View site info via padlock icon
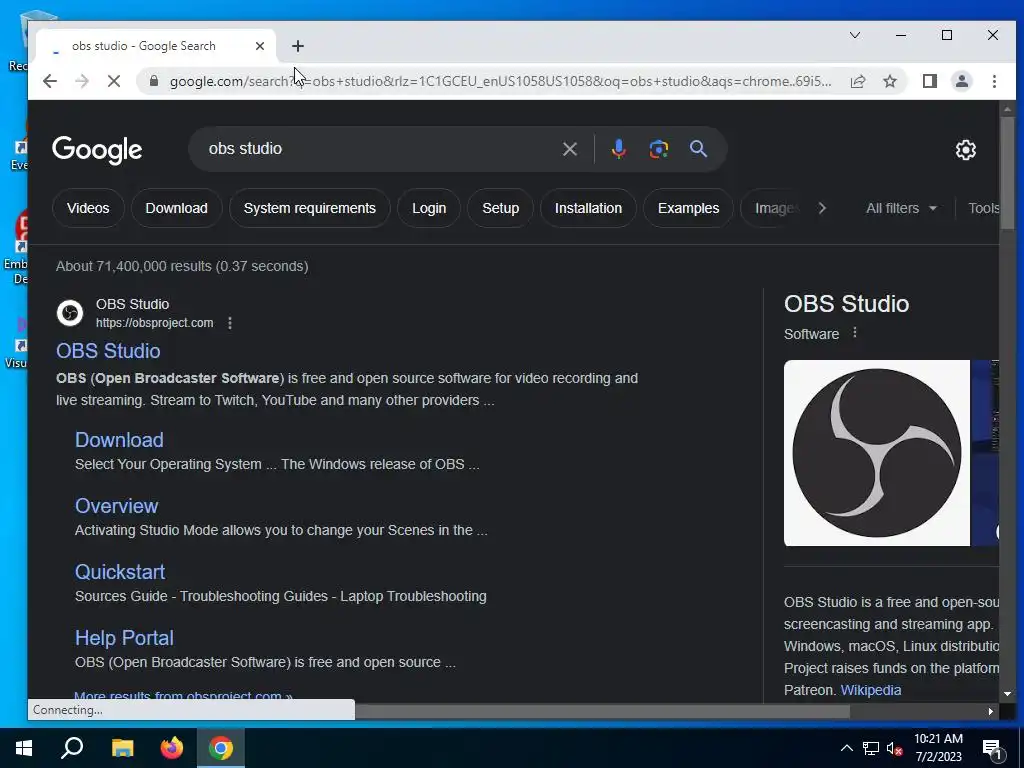 (x=154, y=81)
